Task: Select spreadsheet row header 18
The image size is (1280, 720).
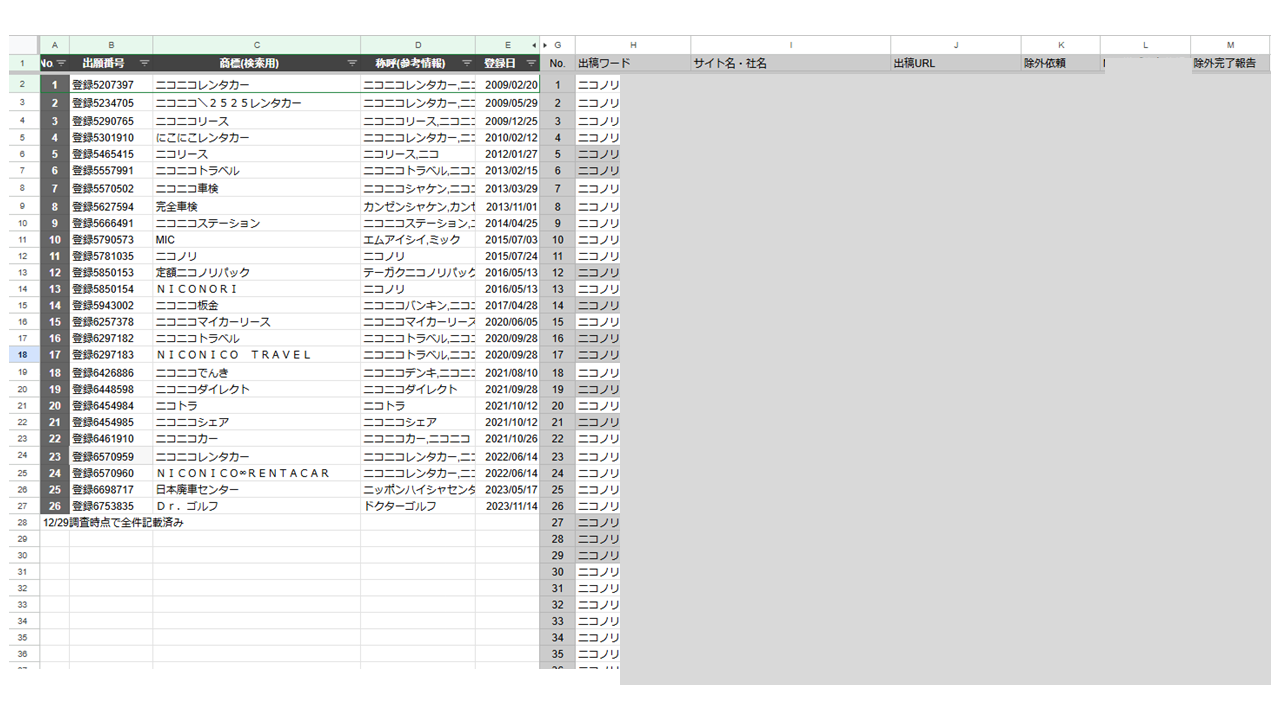Action: tap(22, 355)
